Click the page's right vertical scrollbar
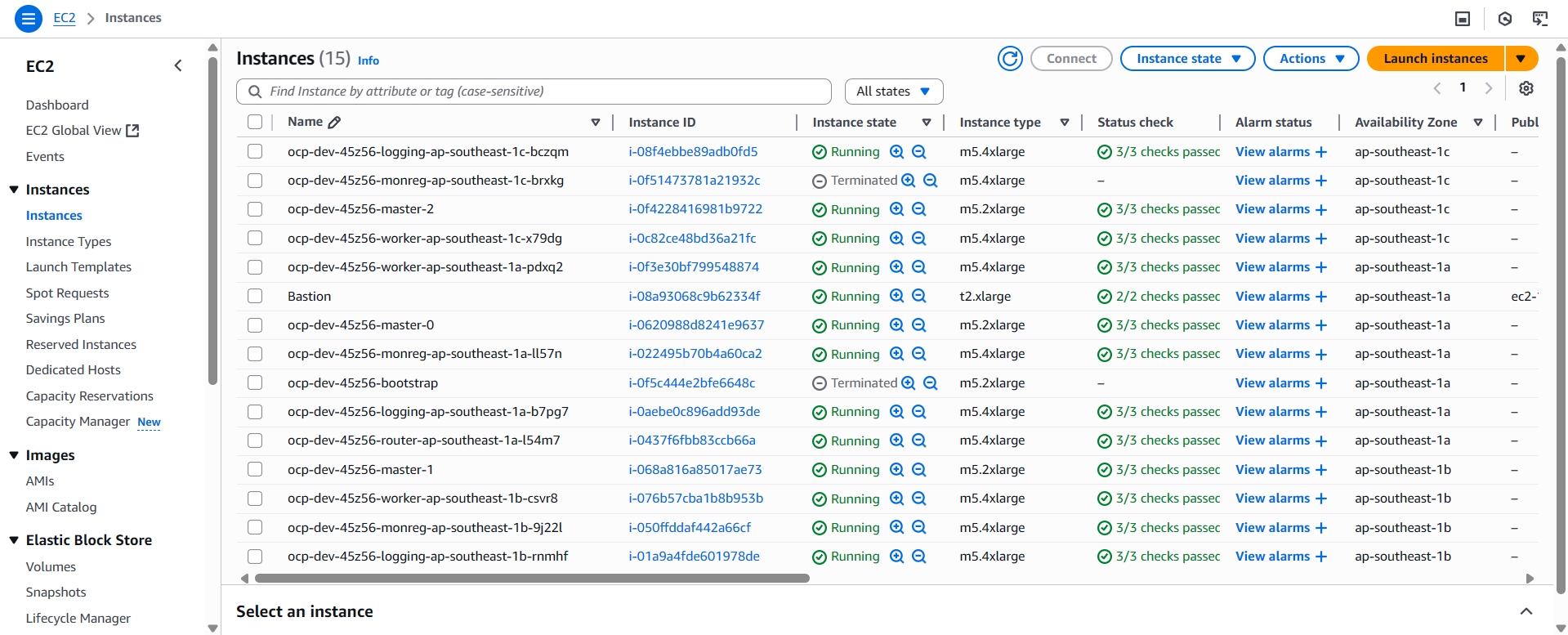 (1561, 327)
